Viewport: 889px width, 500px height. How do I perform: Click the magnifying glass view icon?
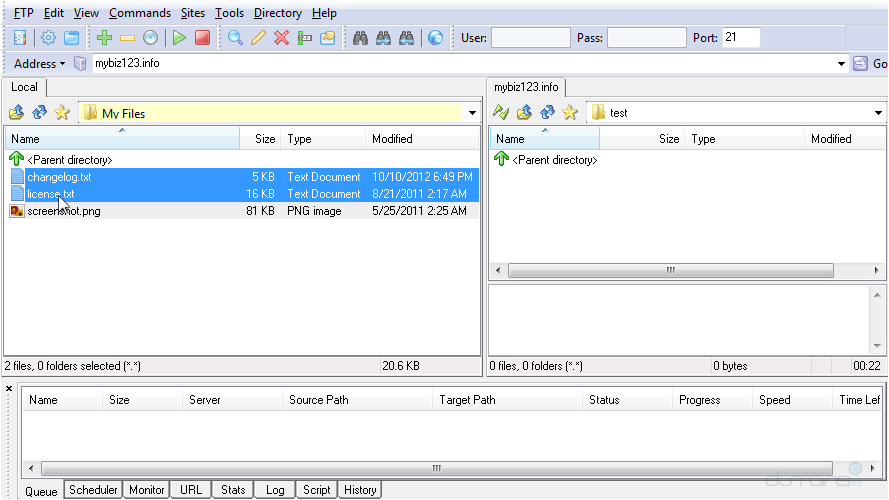235,38
